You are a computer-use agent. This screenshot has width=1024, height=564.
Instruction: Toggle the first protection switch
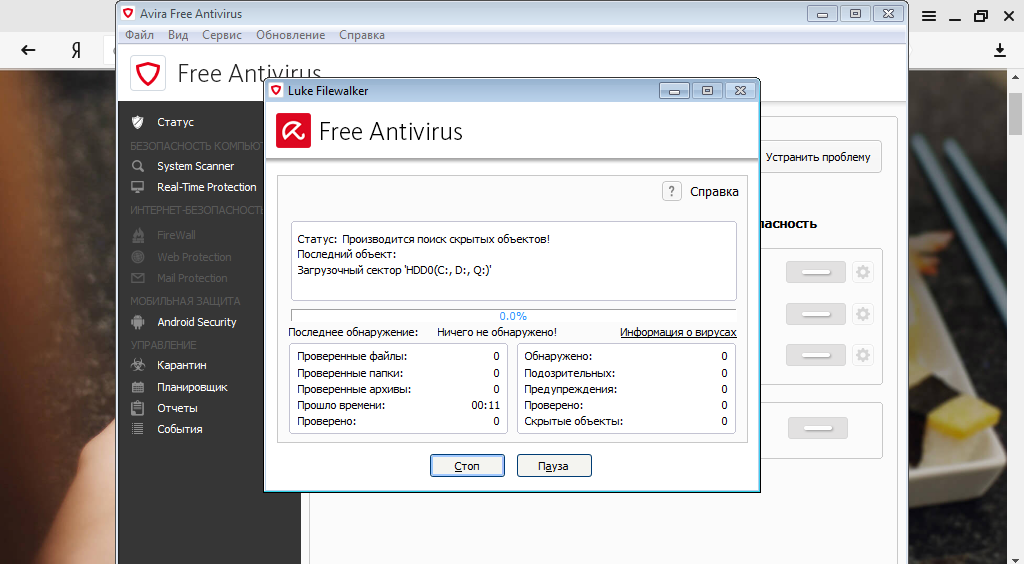(816, 272)
